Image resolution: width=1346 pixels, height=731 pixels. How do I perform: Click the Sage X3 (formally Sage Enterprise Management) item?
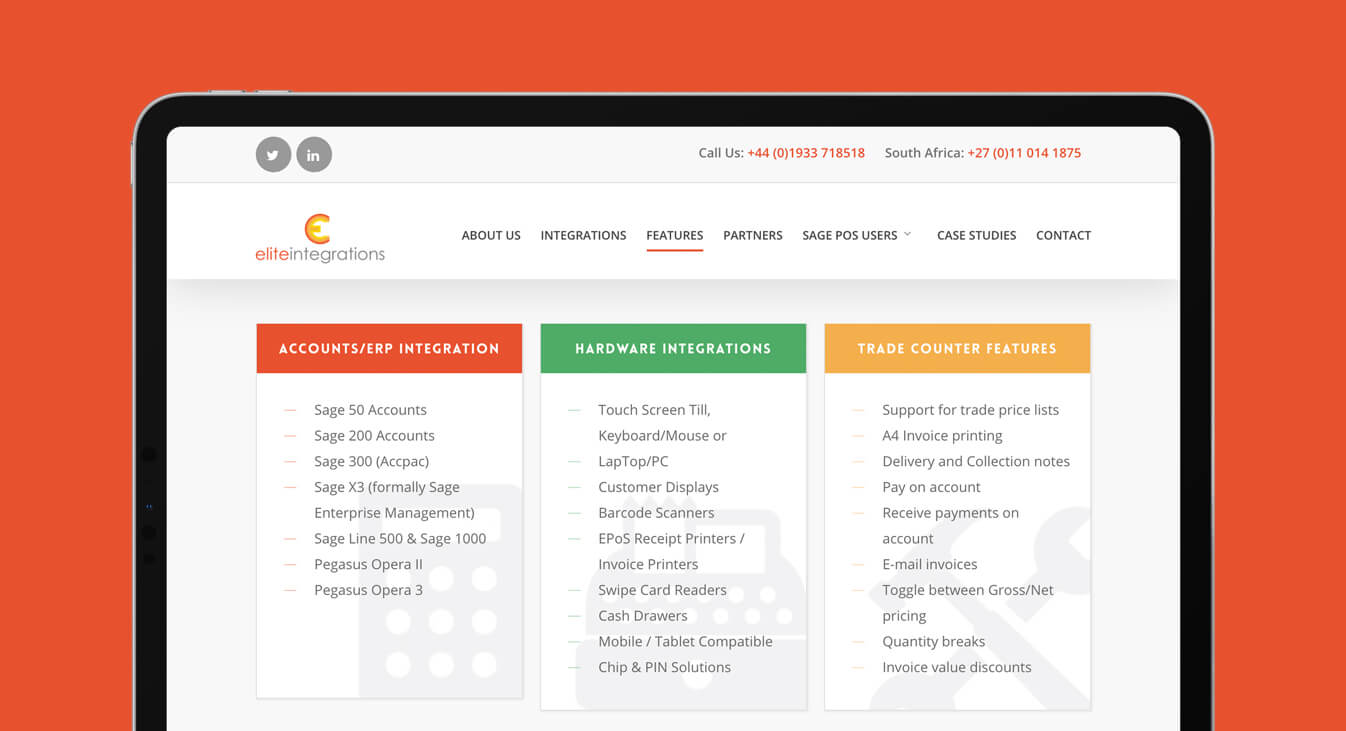point(394,500)
